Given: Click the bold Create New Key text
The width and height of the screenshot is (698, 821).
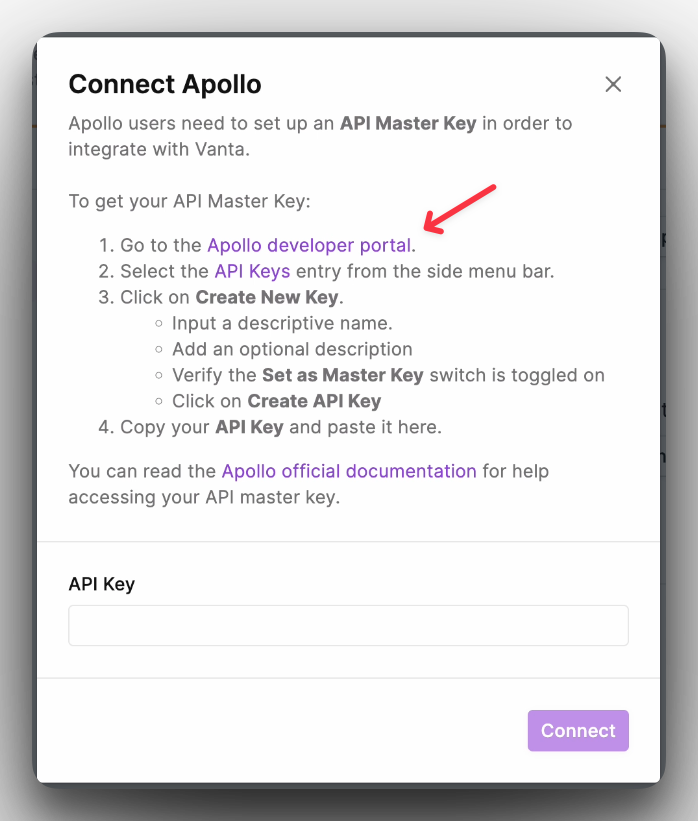Looking at the screenshot, I should 267,297.
